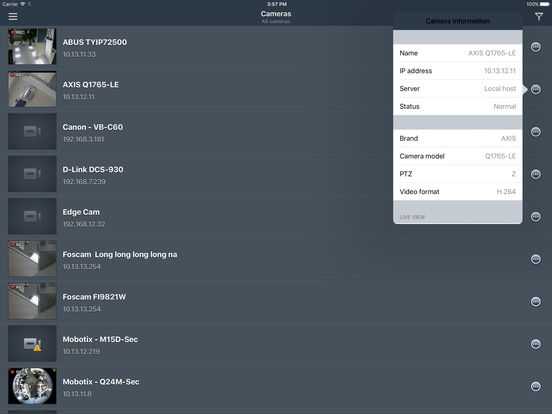Open the hamburger menu
This screenshot has height=414, width=552.
[13, 17]
